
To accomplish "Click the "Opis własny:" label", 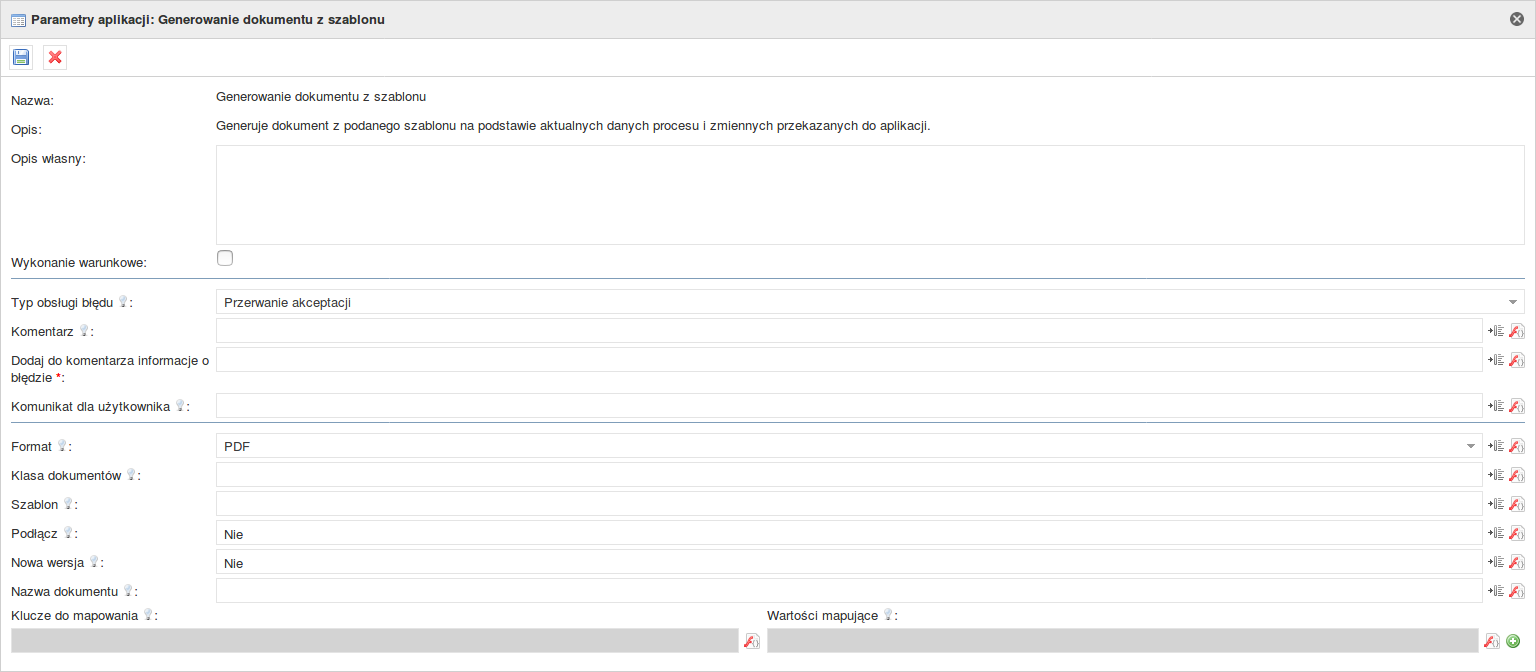I will pos(49,158).
